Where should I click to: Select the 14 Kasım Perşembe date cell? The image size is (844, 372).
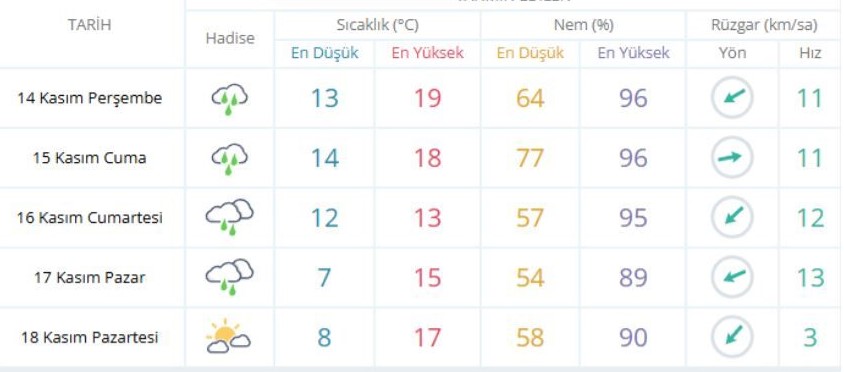[89, 99]
